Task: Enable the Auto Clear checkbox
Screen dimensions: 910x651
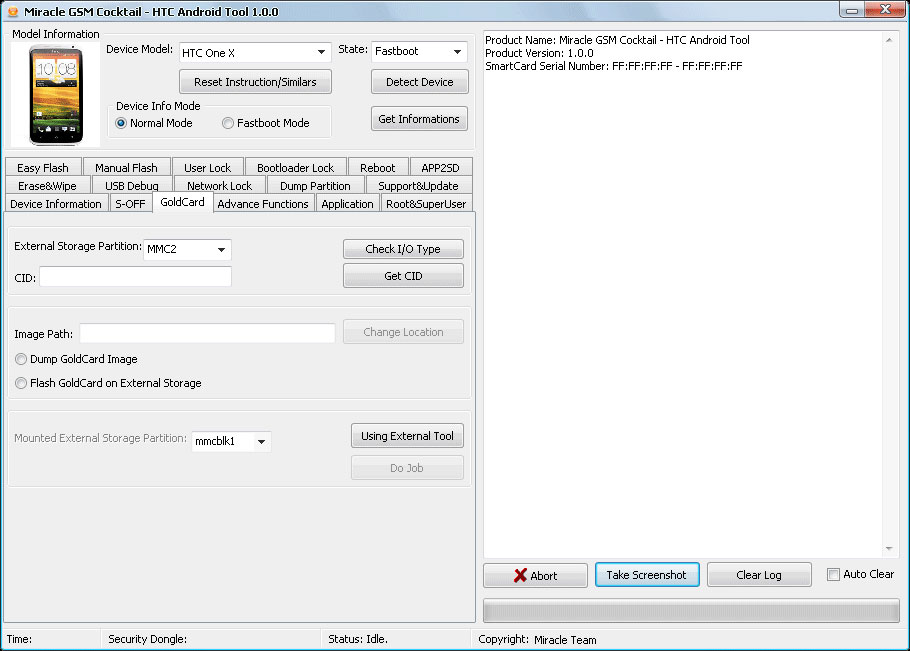Action: (x=833, y=574)
